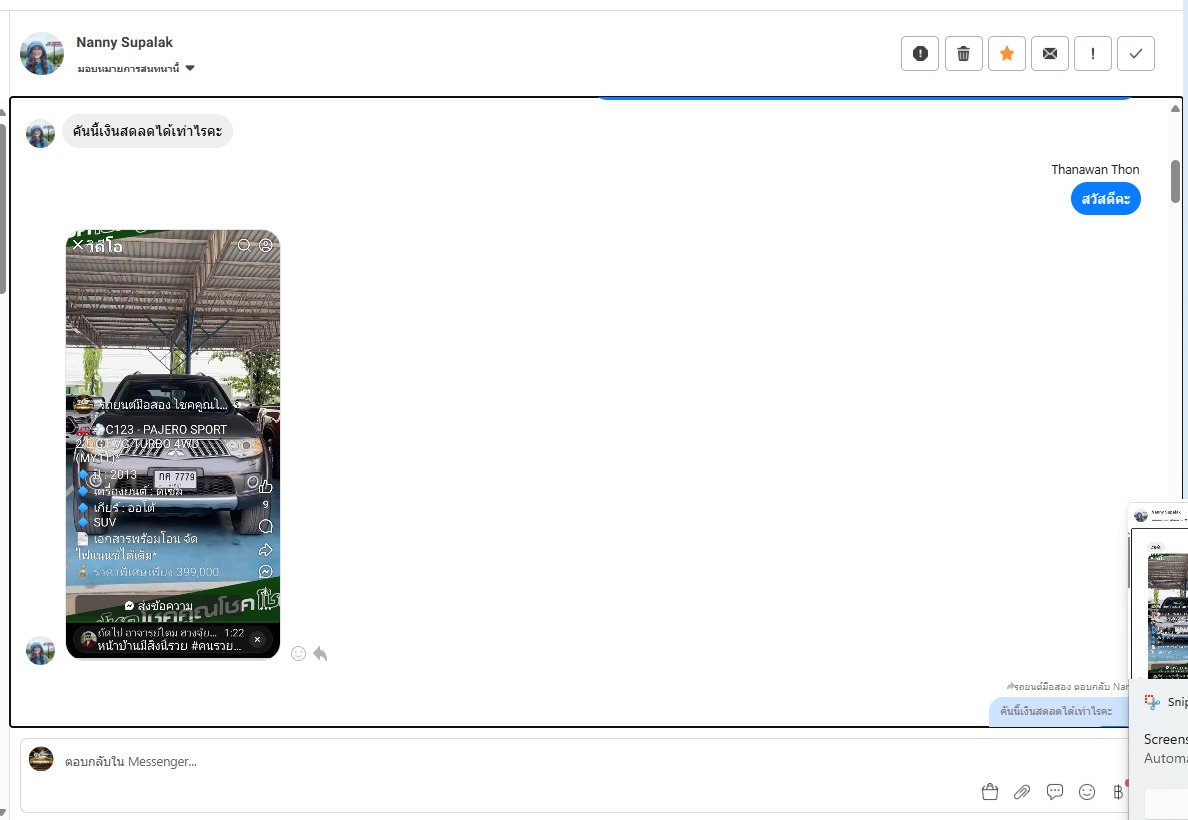The width and height of the screenshot is (1188, 820).
Task: Open the emoji picker in reply box
Action: tap(1087, 792)
